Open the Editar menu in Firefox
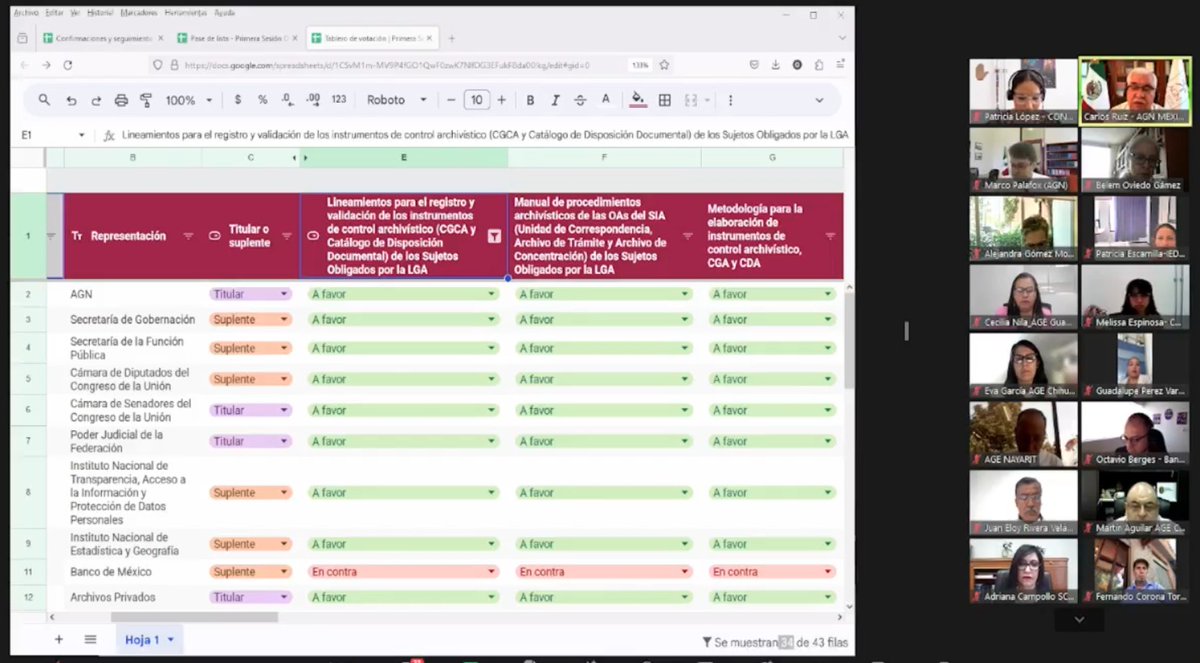 tap(54, 13)
